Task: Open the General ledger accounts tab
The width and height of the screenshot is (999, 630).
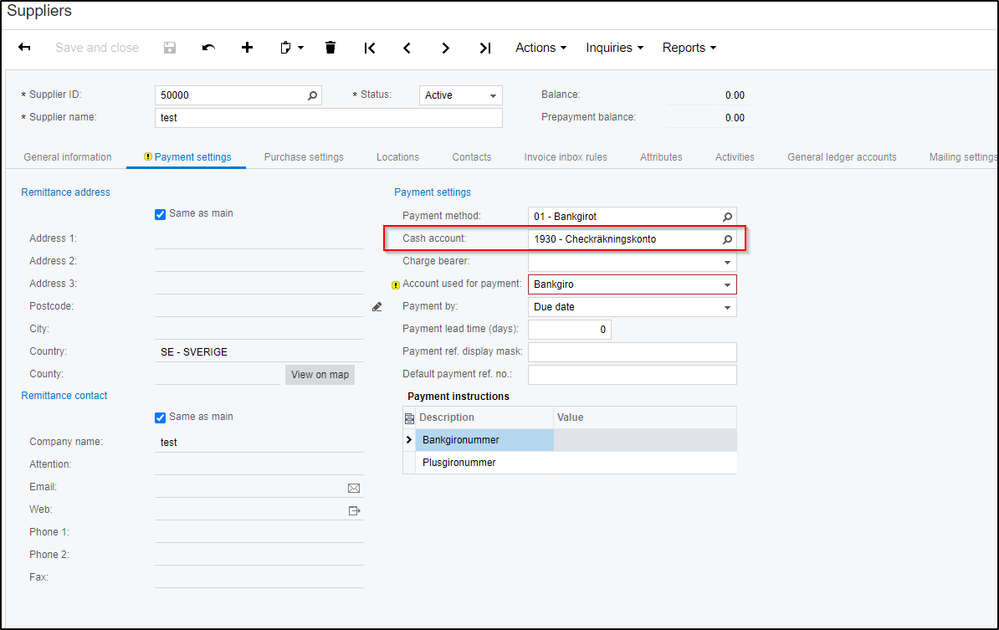Action: point(841,157)
